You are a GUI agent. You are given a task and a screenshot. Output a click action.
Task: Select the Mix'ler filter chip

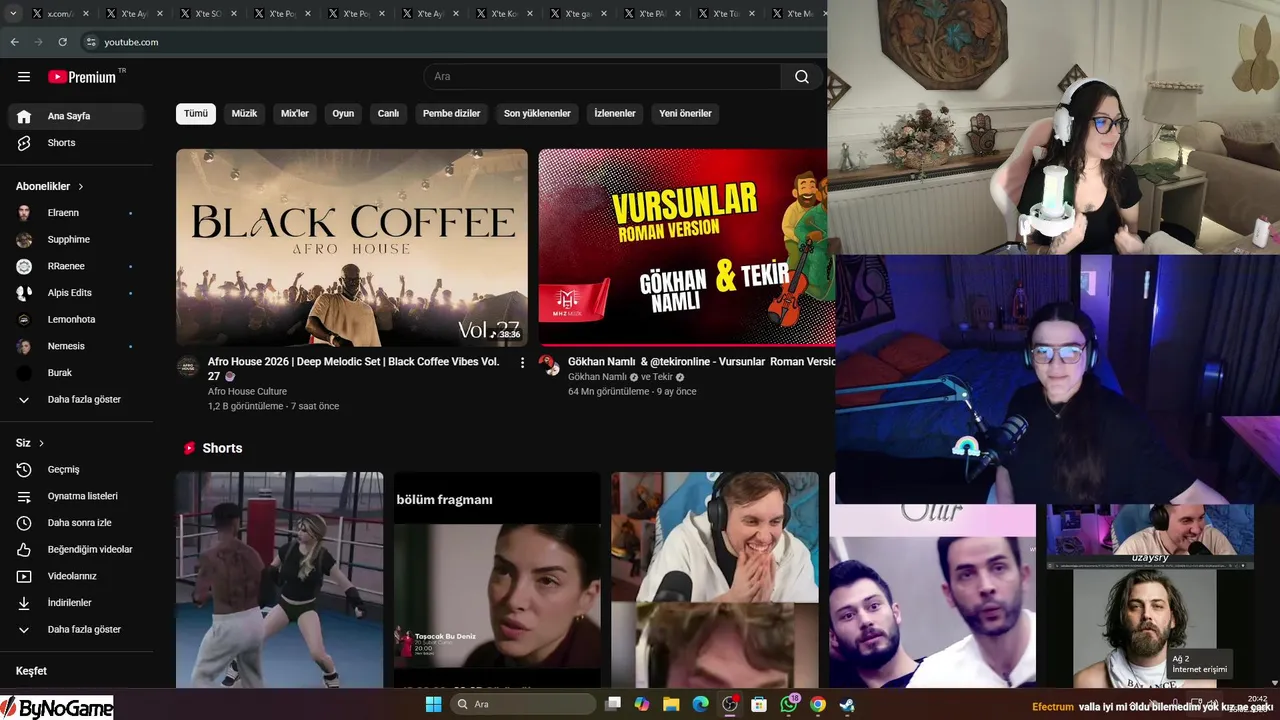(295, 113)
